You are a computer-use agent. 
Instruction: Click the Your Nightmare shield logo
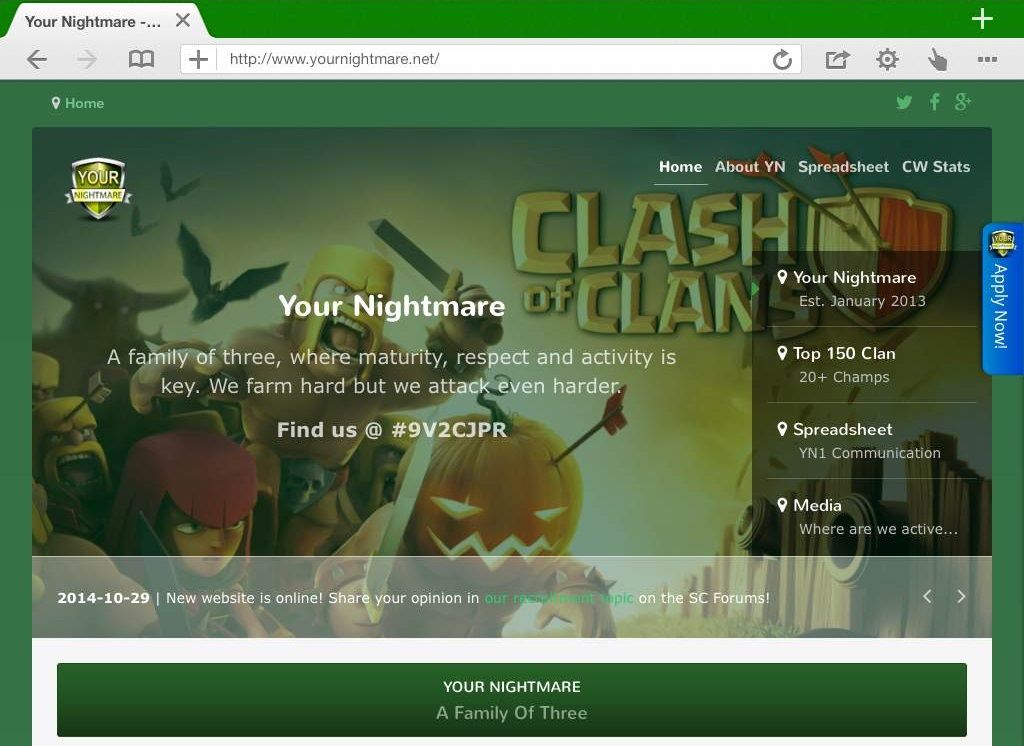[98, 188]
